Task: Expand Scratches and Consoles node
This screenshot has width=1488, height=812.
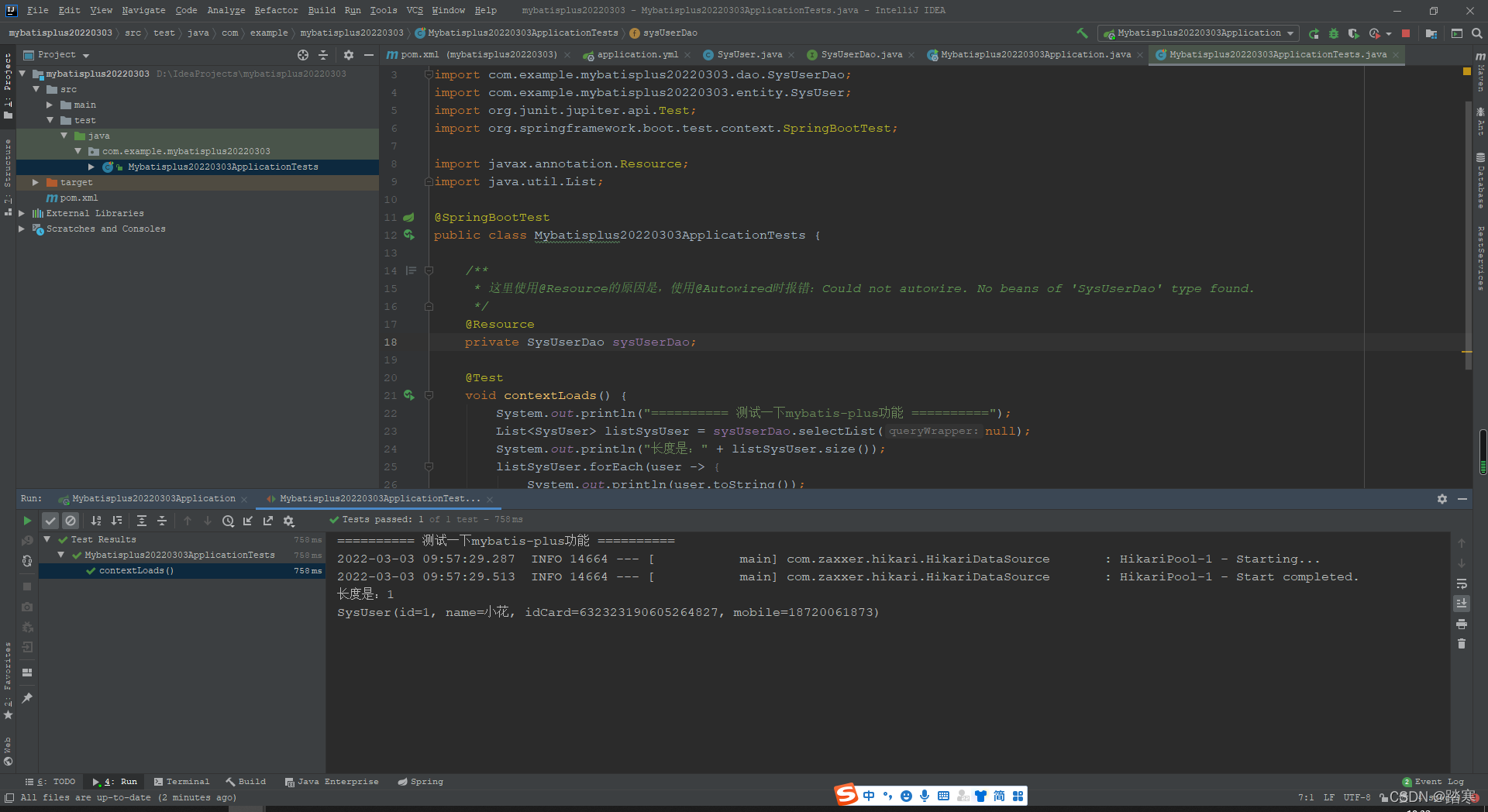Action: [x=22, y=229]
